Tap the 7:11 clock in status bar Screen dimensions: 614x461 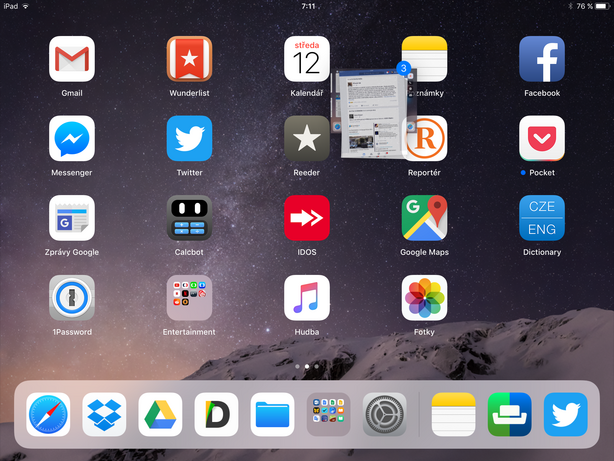(308, 6)
